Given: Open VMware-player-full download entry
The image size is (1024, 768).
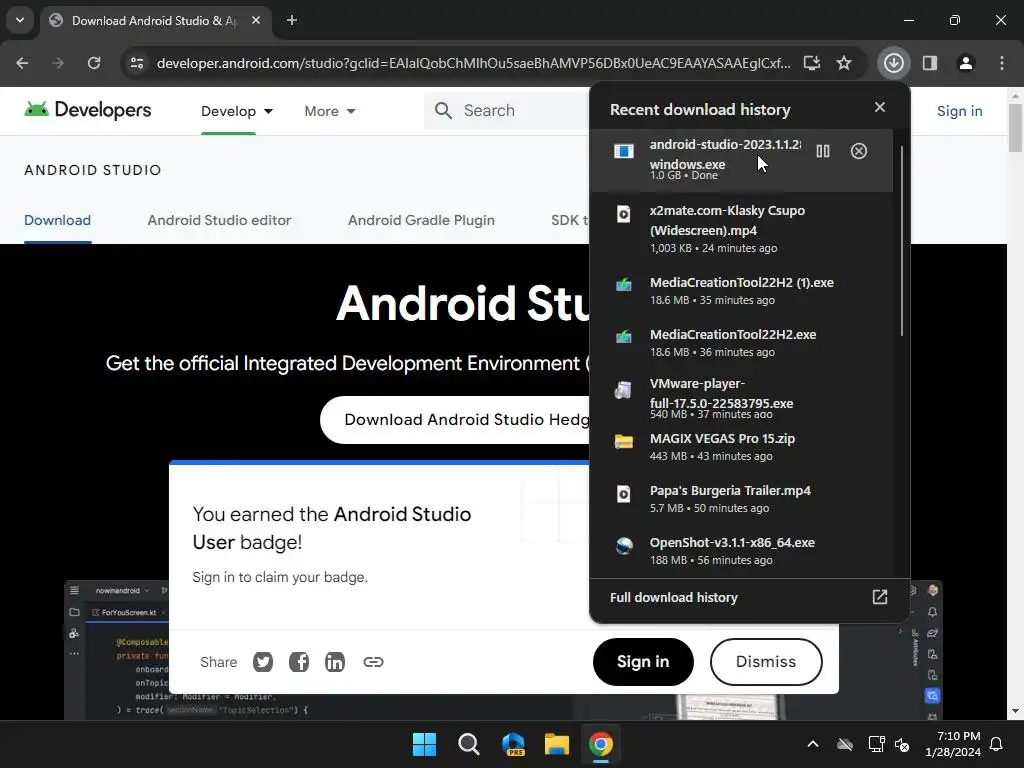Looking at the screenshot, I should click(x=741, y=398).
